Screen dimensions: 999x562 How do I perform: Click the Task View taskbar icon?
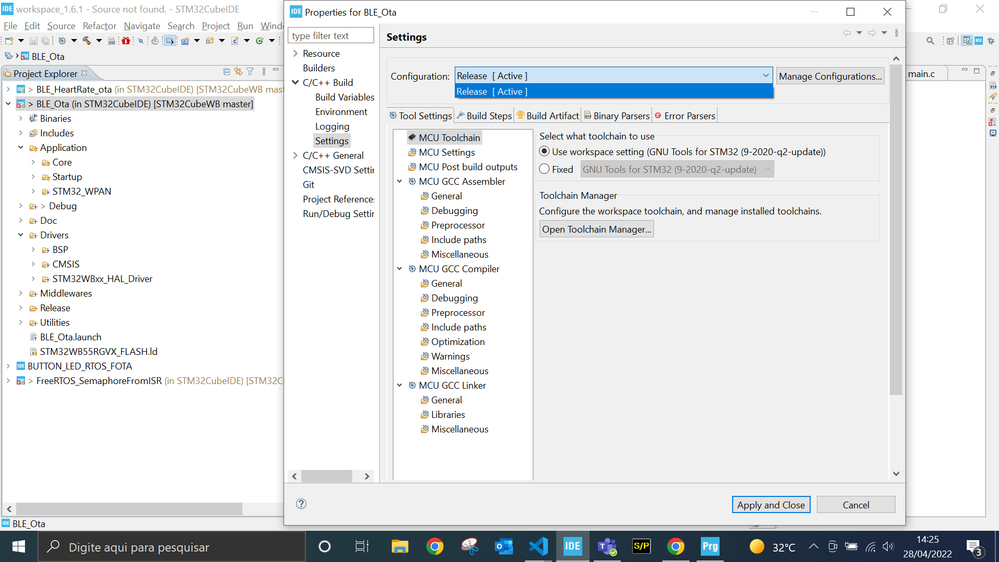tap(362, 547)
